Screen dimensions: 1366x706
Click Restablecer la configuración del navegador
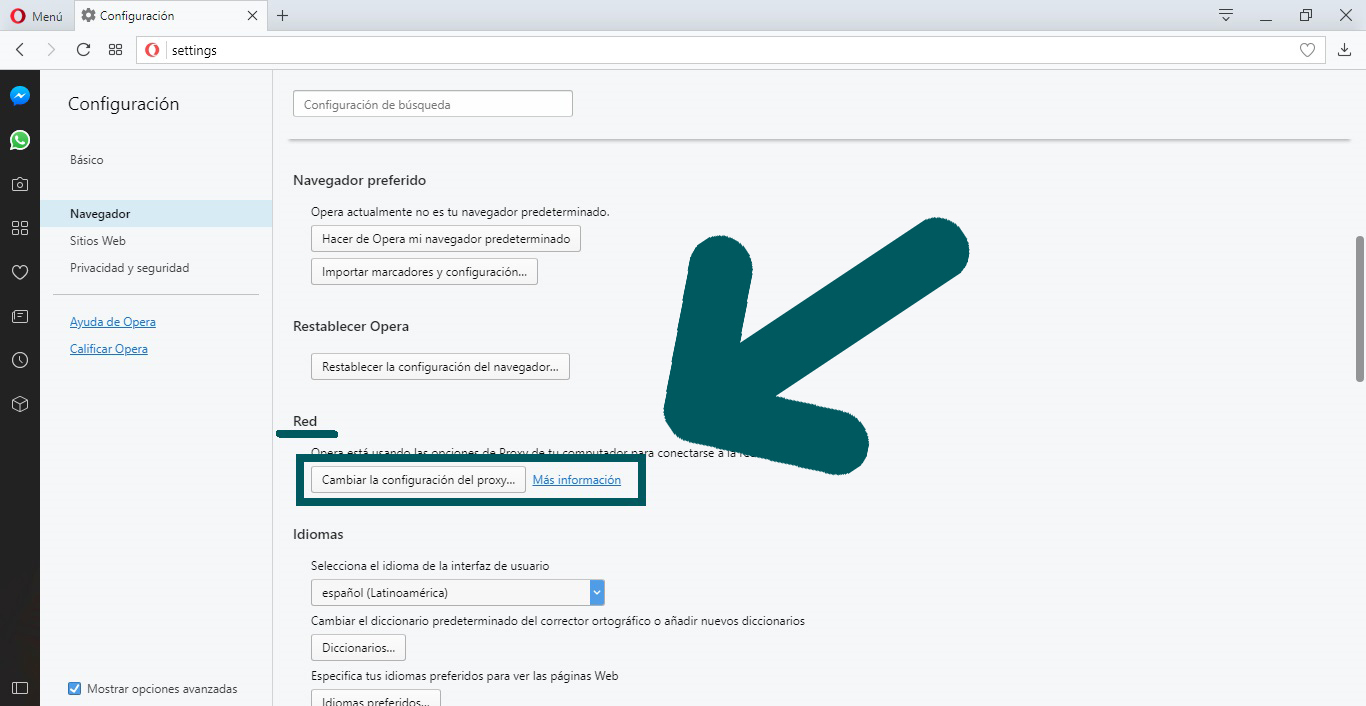point(440,367)
